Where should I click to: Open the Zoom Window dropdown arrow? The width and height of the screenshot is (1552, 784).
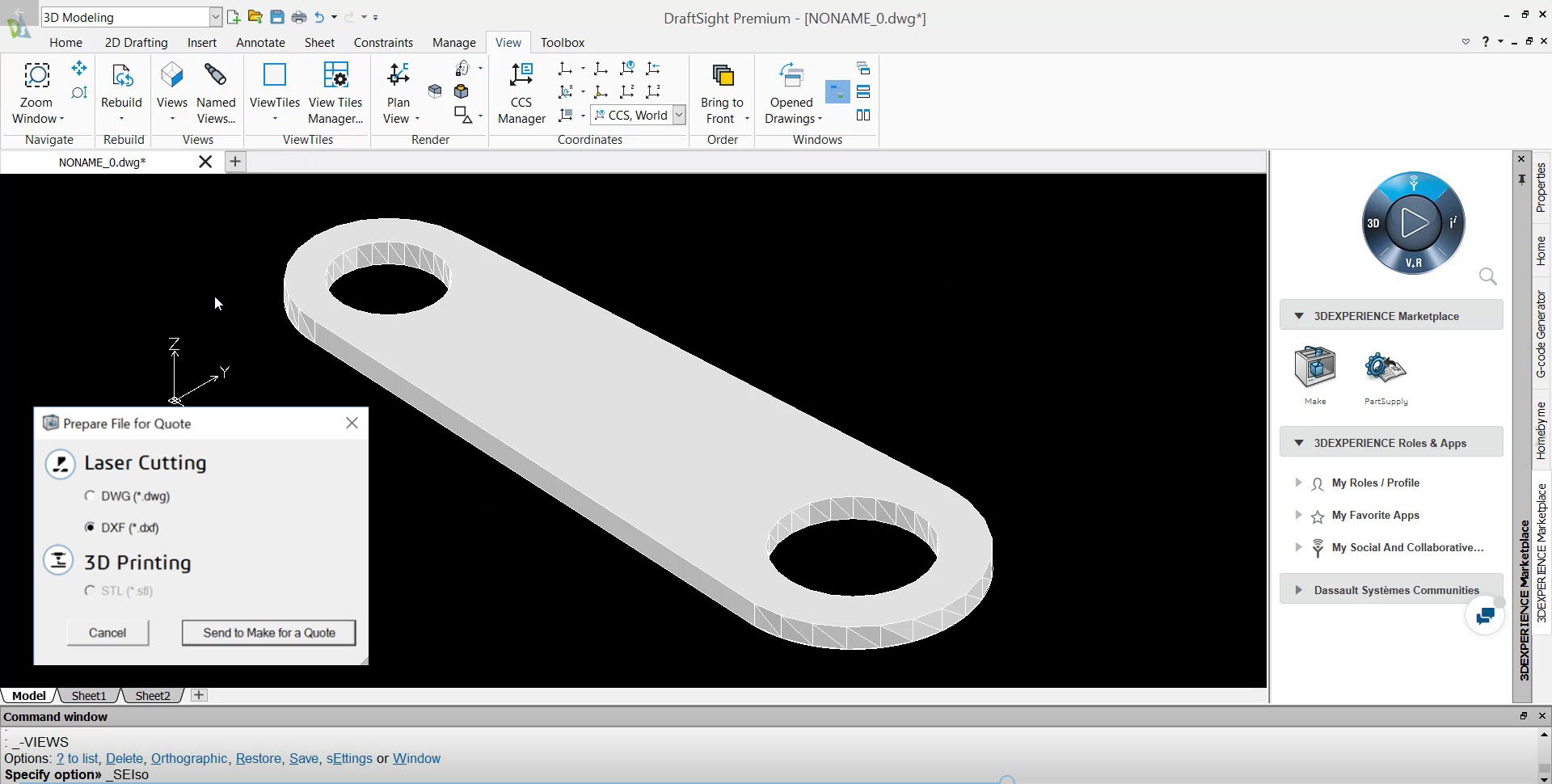tap(61, 119)
